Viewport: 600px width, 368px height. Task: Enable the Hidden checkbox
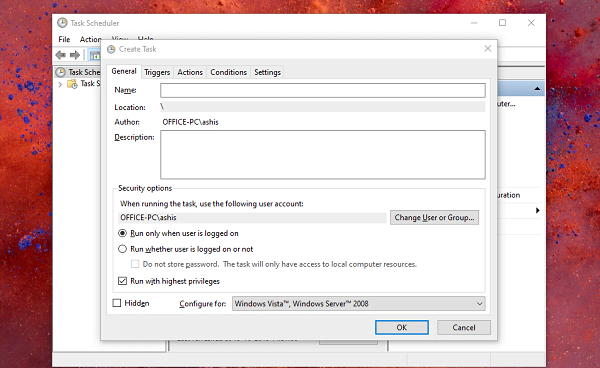[117, 303]
